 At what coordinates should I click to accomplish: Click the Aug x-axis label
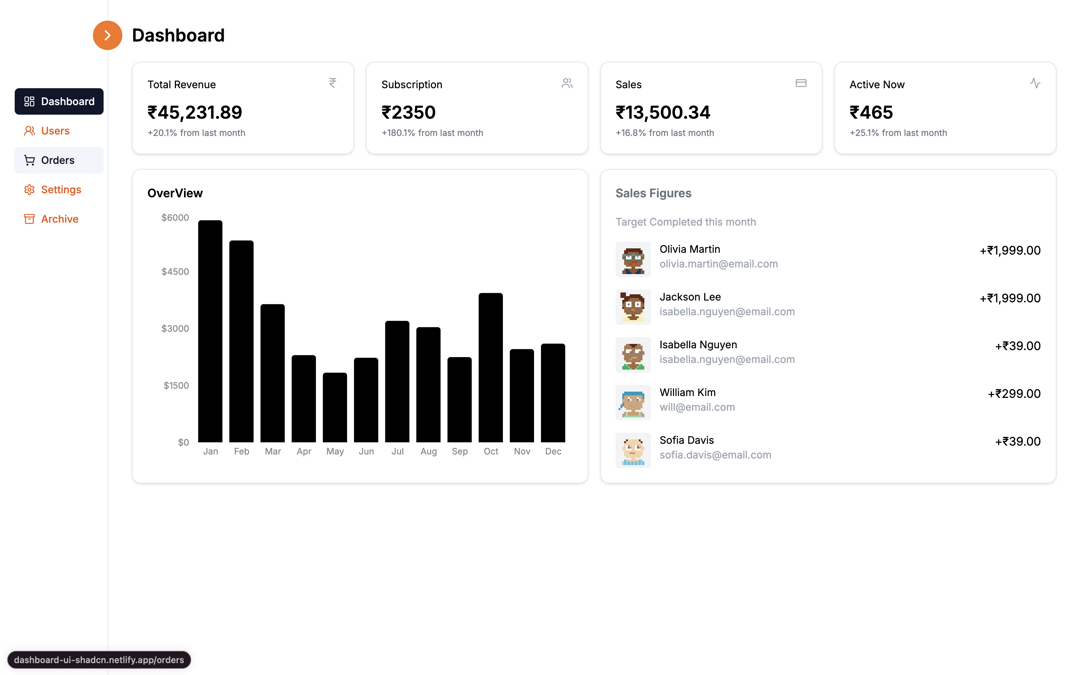point(428,451)
